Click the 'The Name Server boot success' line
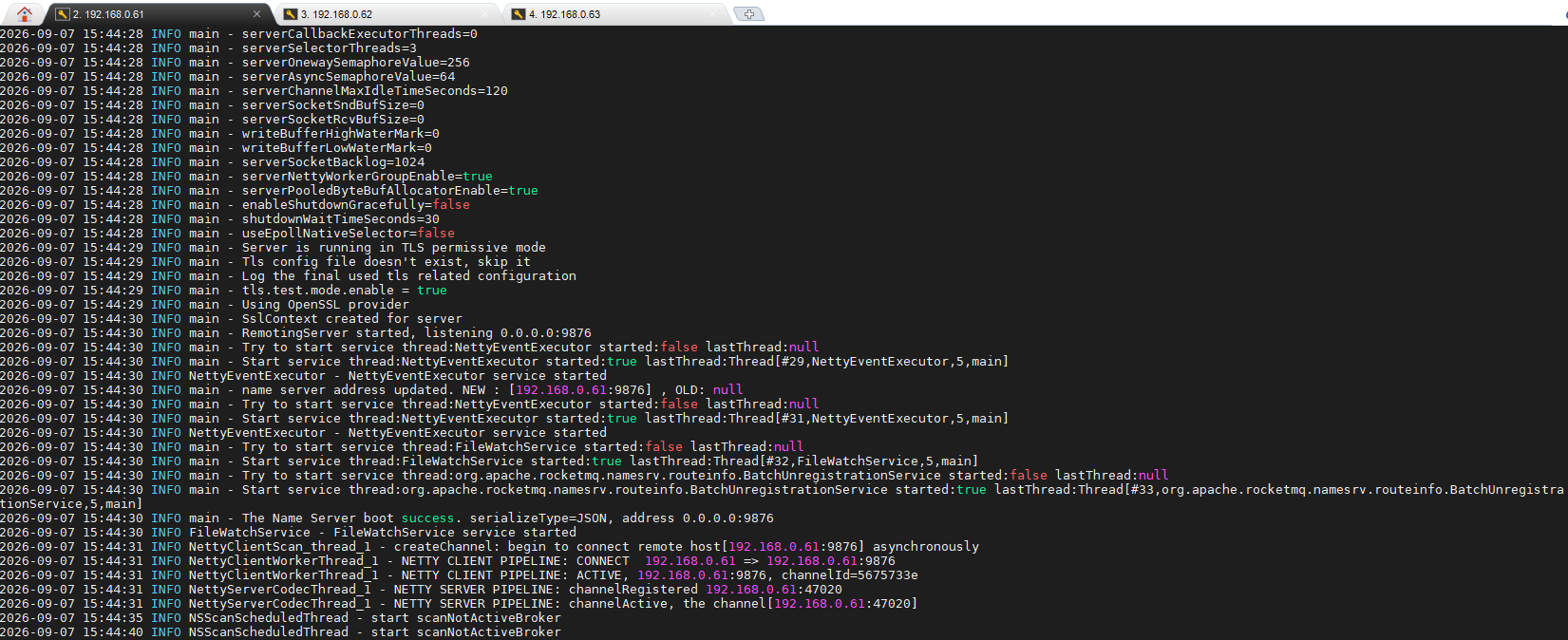Viewport: 1568px width, 640px height. (x=387, y=518)
